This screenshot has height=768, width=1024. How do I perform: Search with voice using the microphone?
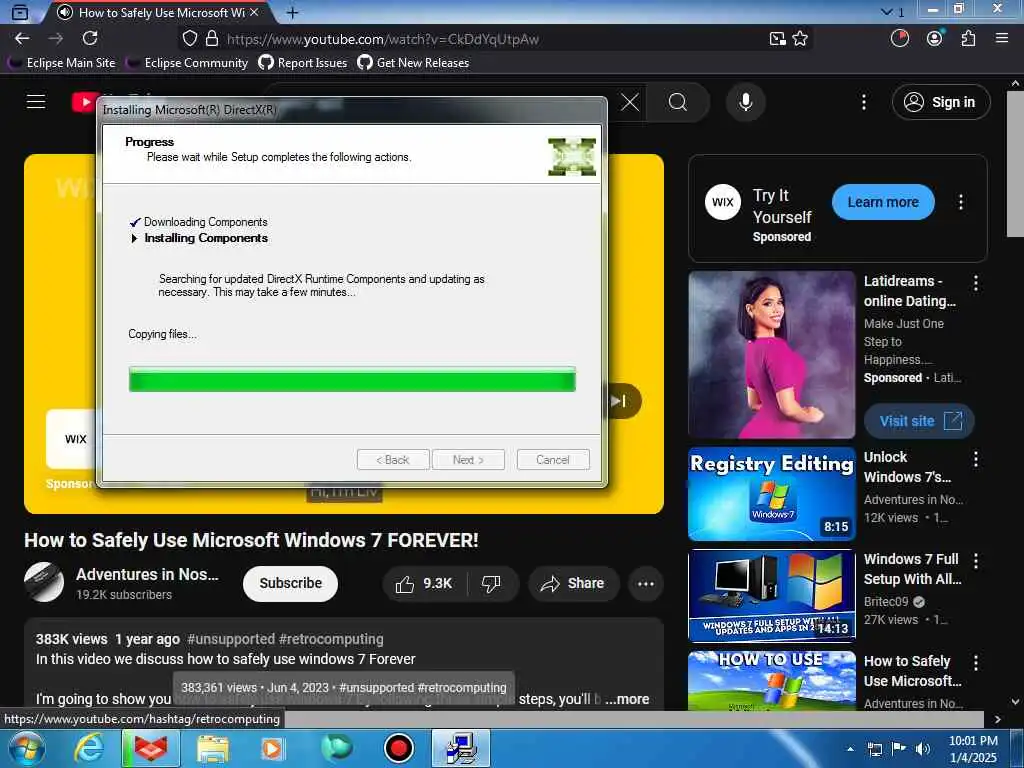pyautogui.click(x=746, y=102)
